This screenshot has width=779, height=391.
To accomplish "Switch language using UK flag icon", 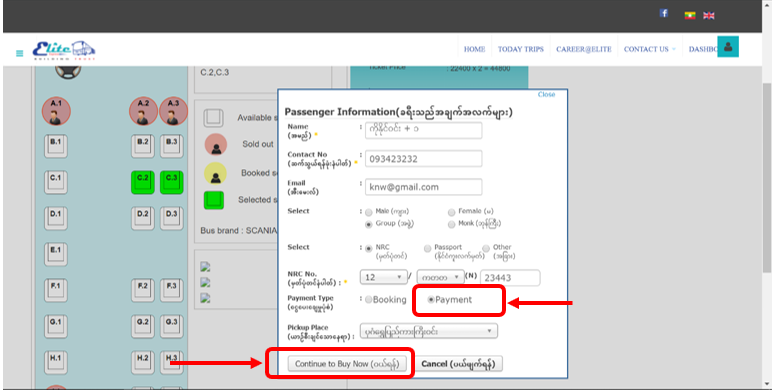I will pos(709,15).
